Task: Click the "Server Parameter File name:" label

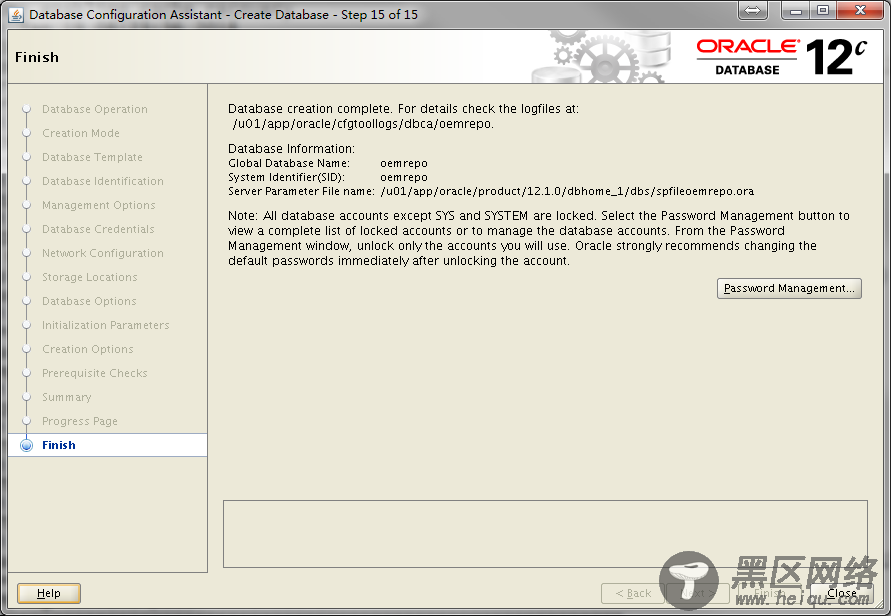Action: click(301, 192)
